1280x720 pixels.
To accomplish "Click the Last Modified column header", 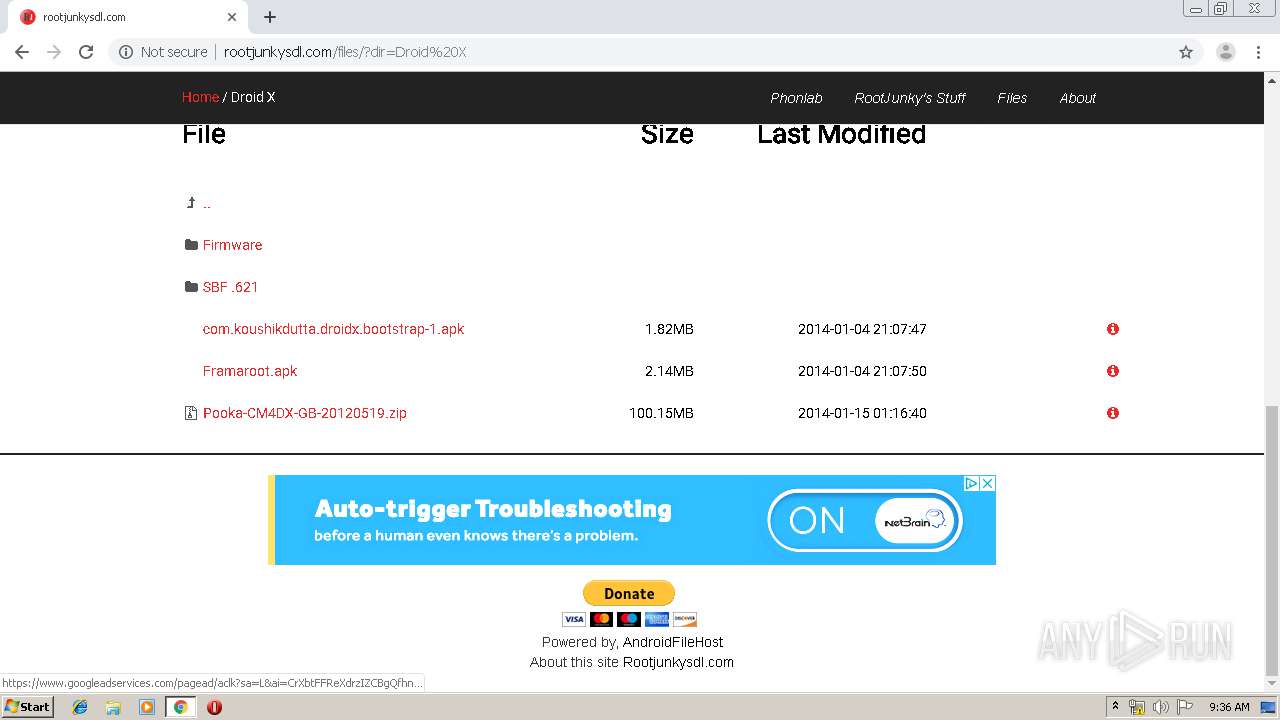I will pos(841,134).
